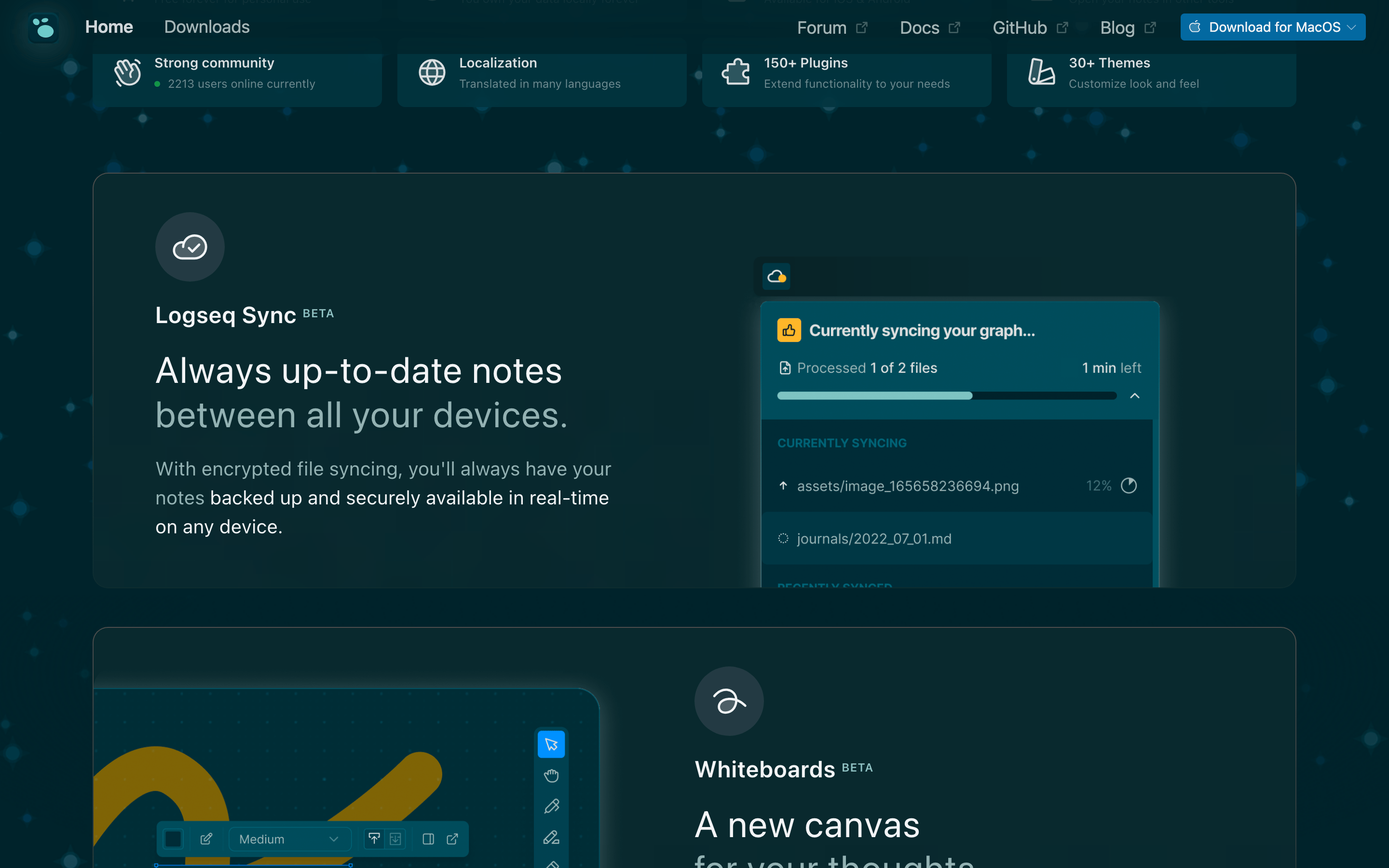This screenshot has height=868, width=1389.
Task: Open the Blog external link
Action: [x=1128, y=27]
